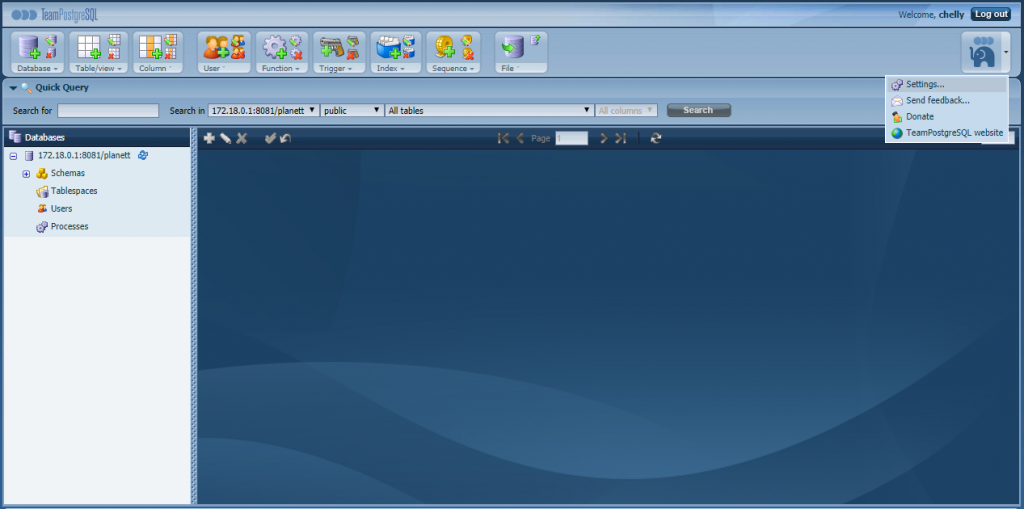This screenshot has width=1024, height=509.
Task: Refresh the data grid
Action: coord(656,138)
